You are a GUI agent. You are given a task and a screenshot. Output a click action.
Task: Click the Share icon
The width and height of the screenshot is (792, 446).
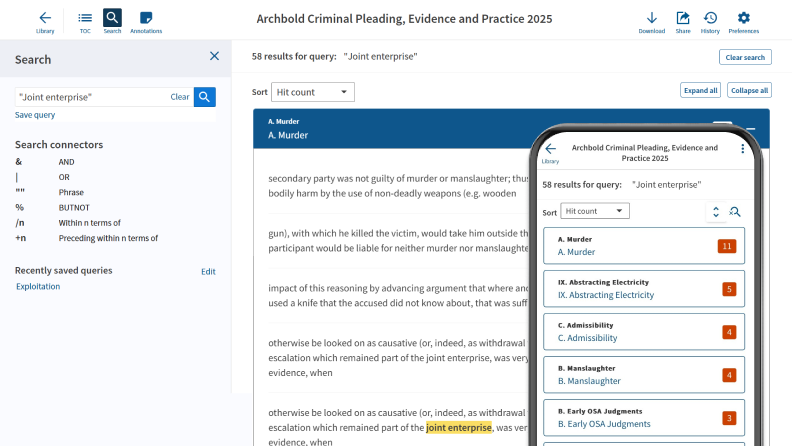click(683, 21)
